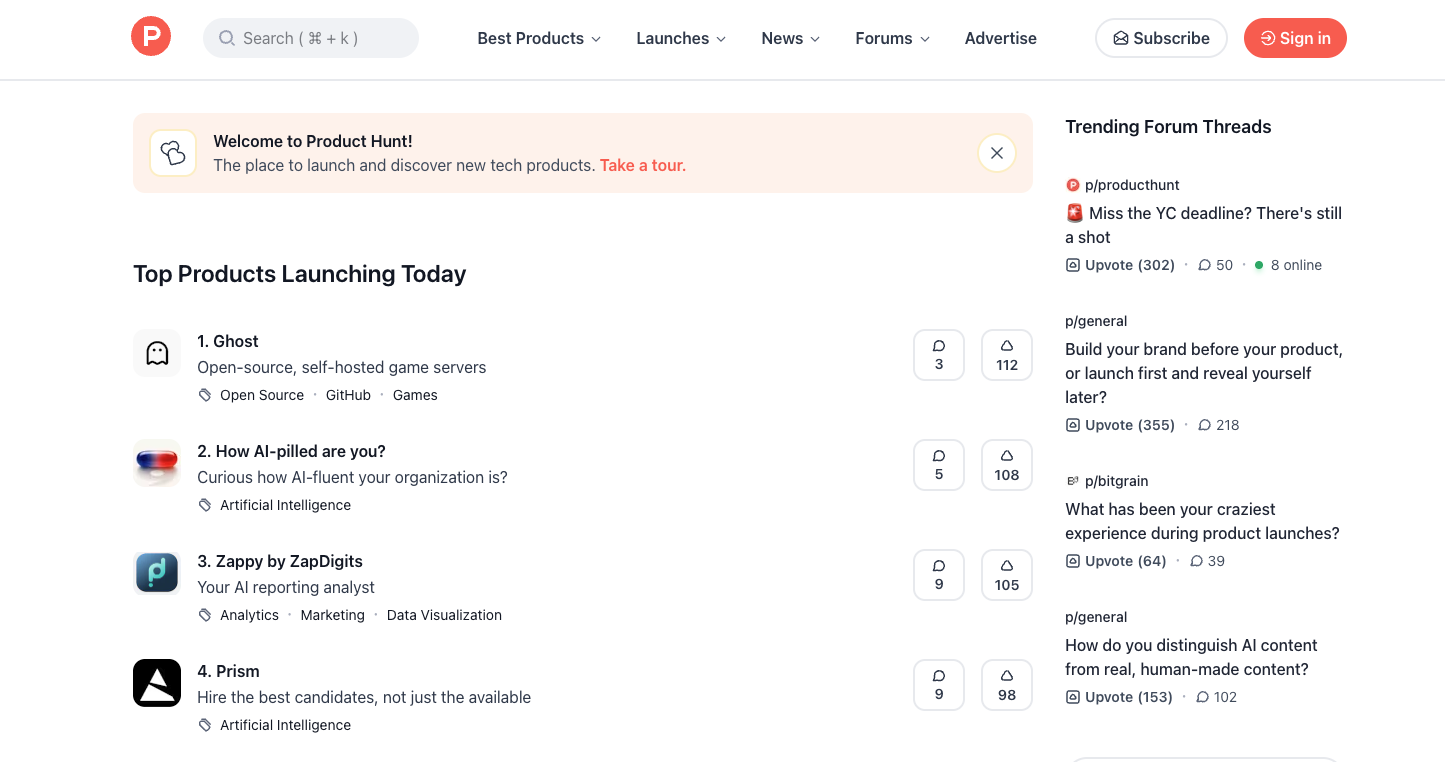Select the Sign in button
This screenshot has width=1445, height=762.
click(1295, 38)
